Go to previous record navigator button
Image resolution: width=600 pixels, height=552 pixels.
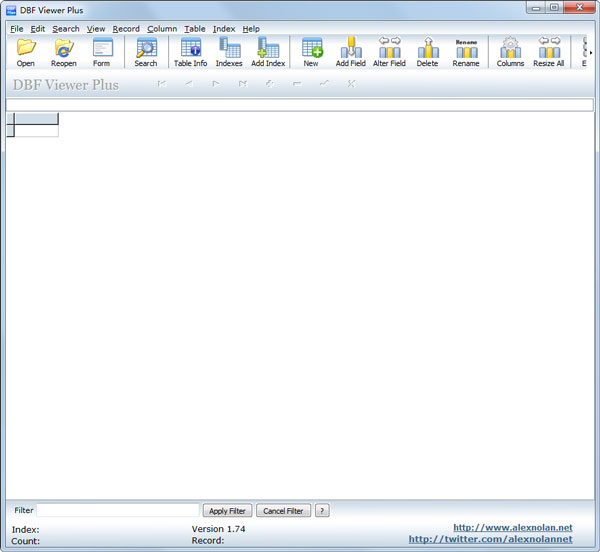(189, 84)
